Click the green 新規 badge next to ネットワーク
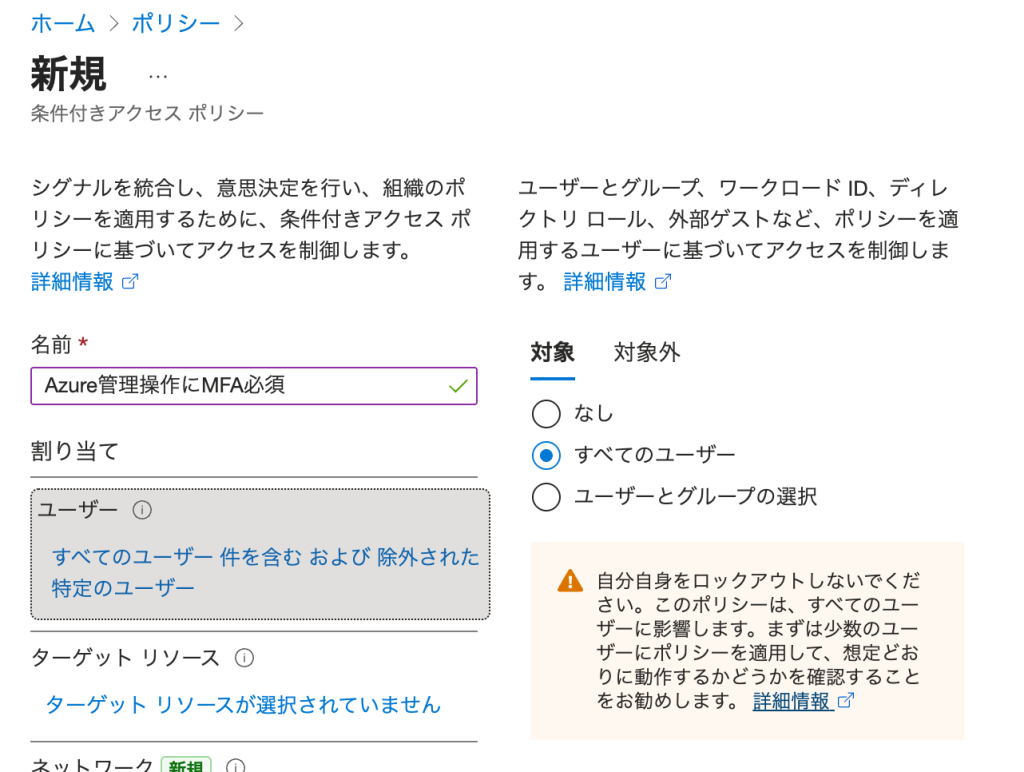 186,765
